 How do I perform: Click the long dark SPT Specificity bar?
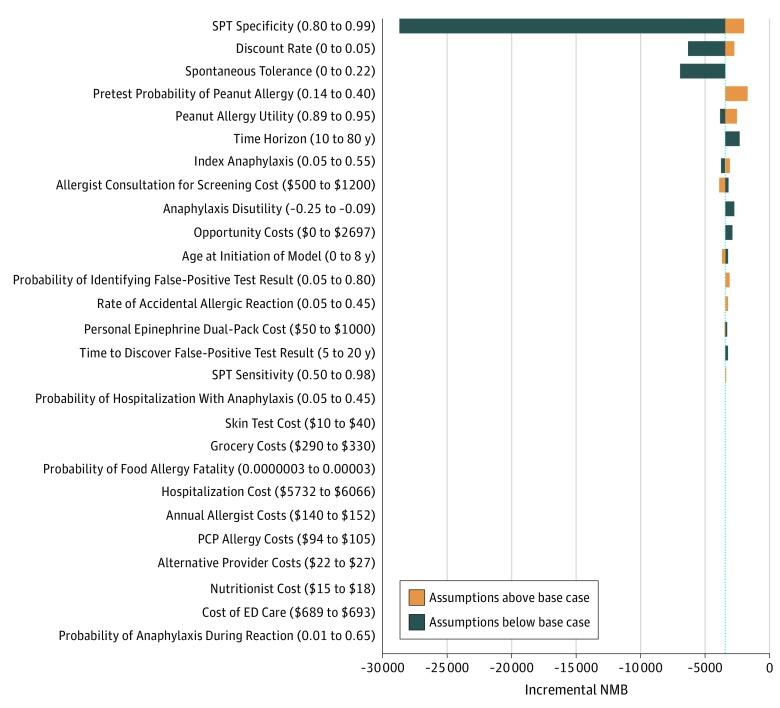(560, 26)
